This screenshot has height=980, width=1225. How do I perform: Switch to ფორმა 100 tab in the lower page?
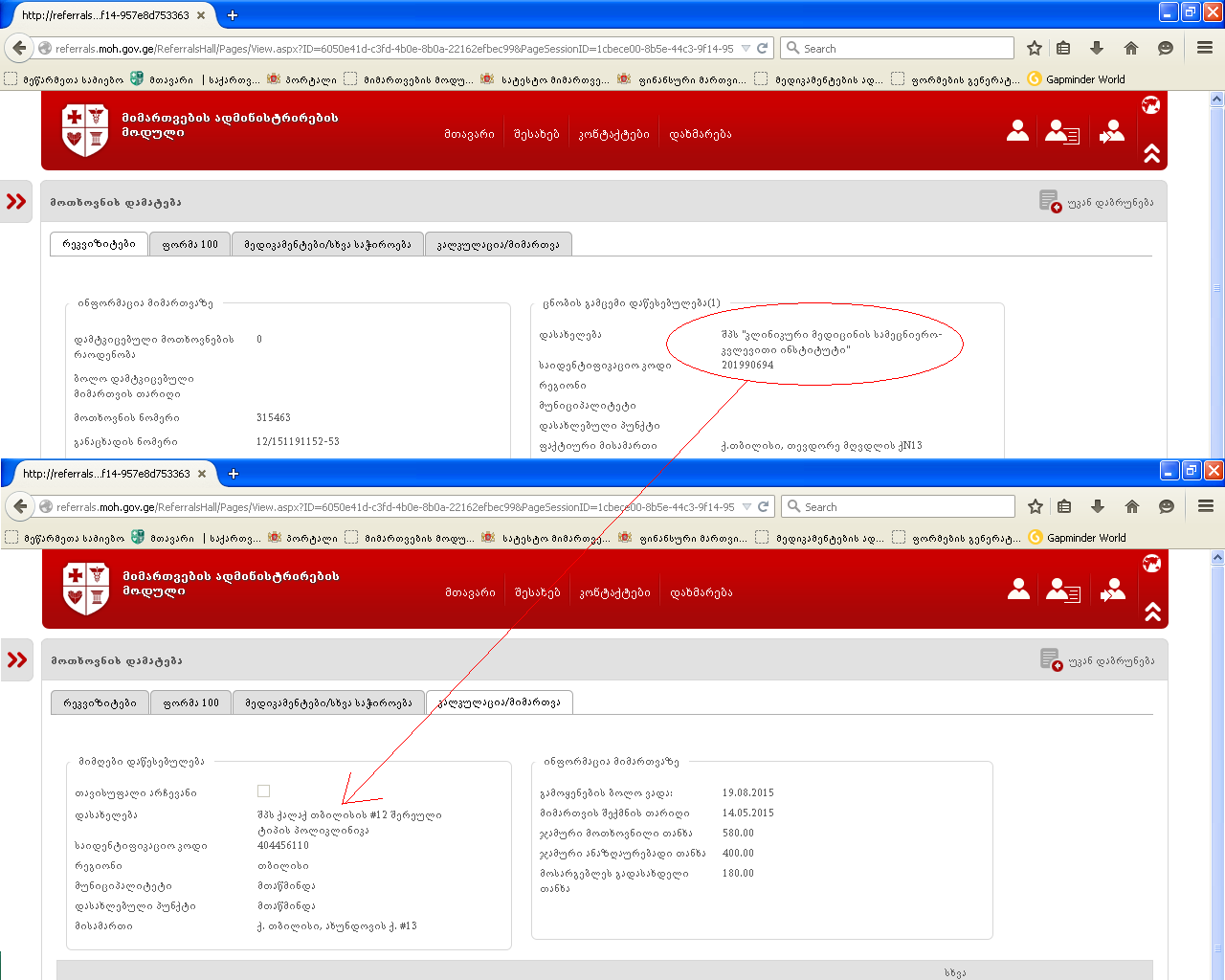(x=191, y=702)
